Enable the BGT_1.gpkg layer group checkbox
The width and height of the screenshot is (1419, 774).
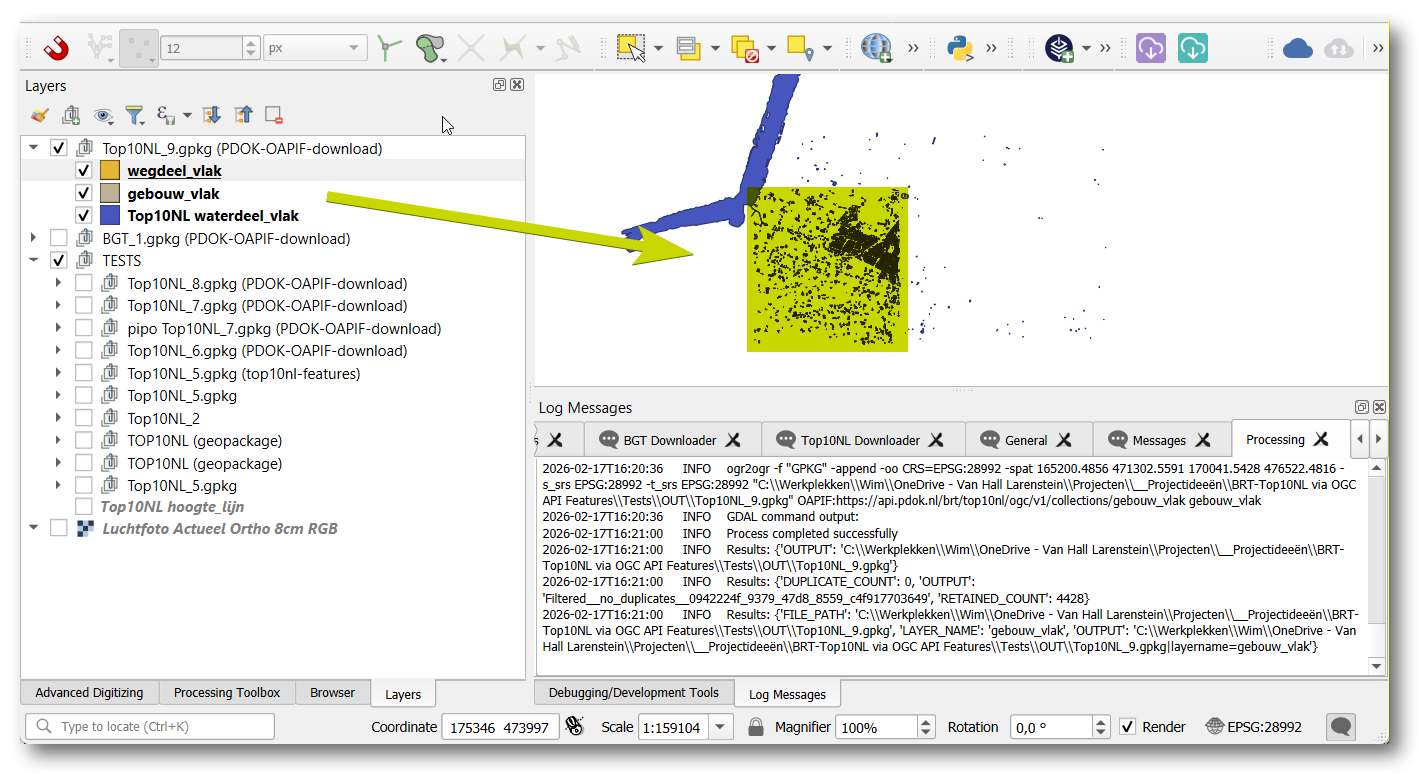click(x=59, y=238)
